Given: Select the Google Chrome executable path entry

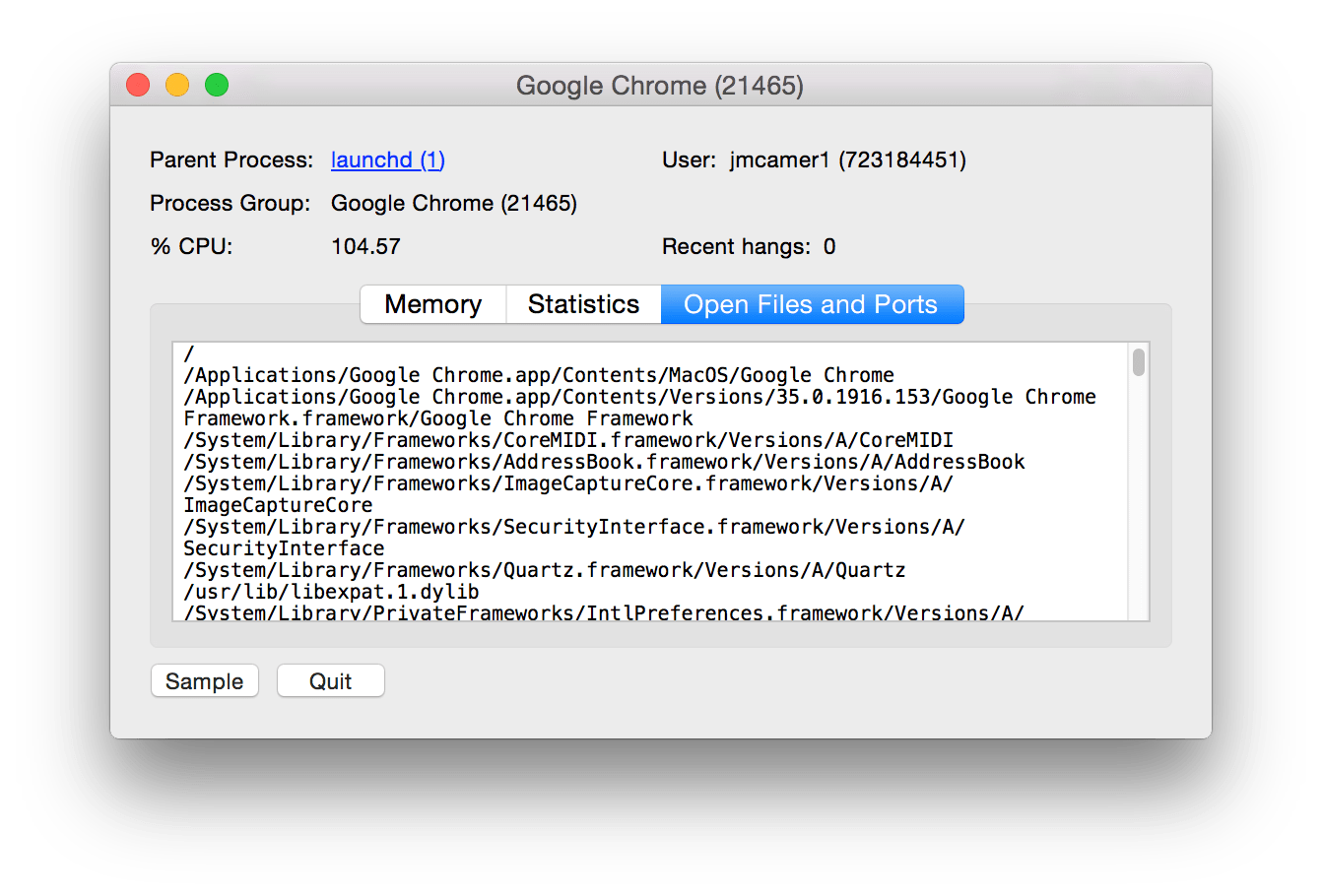Looking at the screenshot, I should pyautogui.click(x=538, y=374).
